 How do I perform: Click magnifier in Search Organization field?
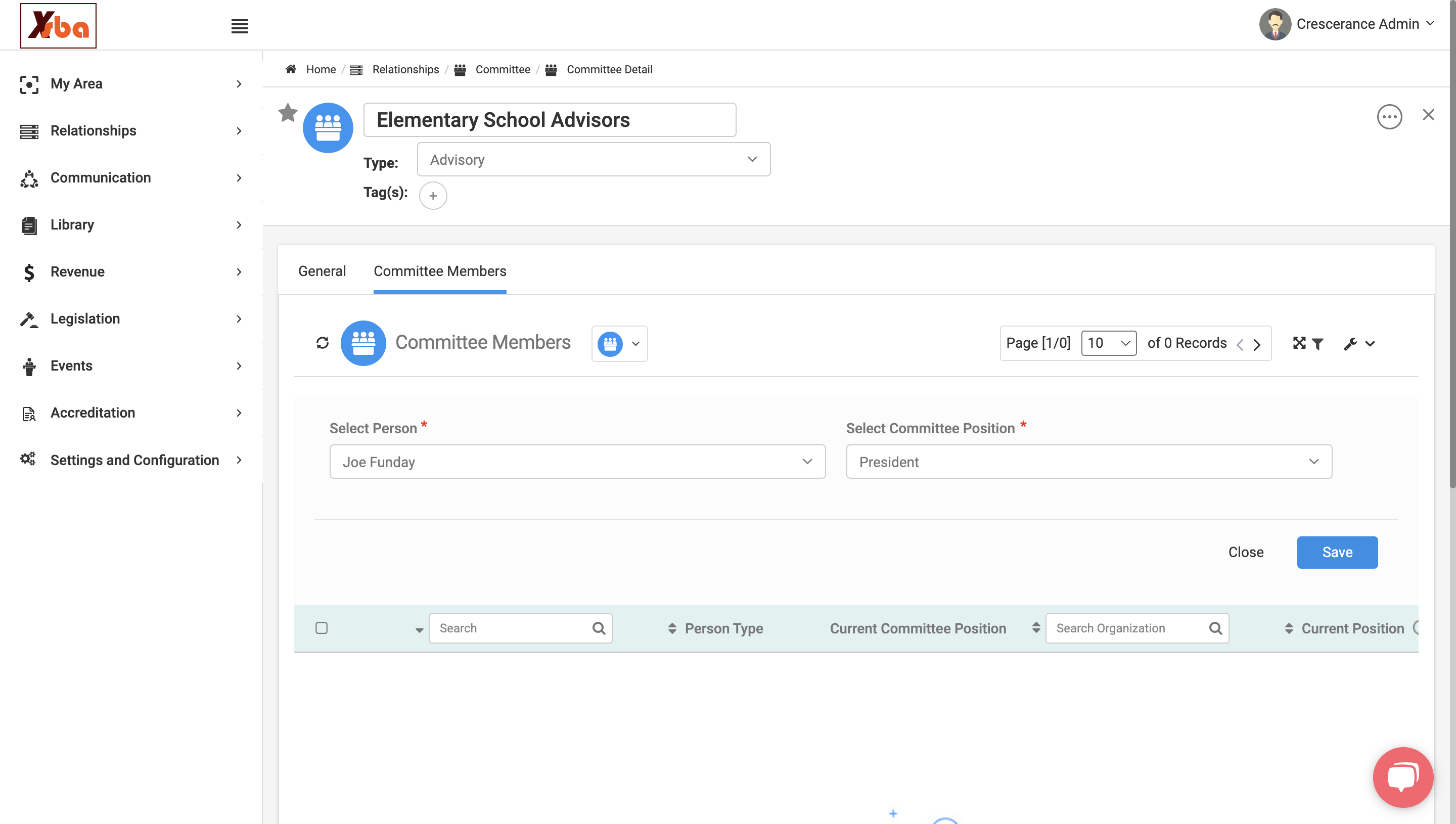[1215, 628]
